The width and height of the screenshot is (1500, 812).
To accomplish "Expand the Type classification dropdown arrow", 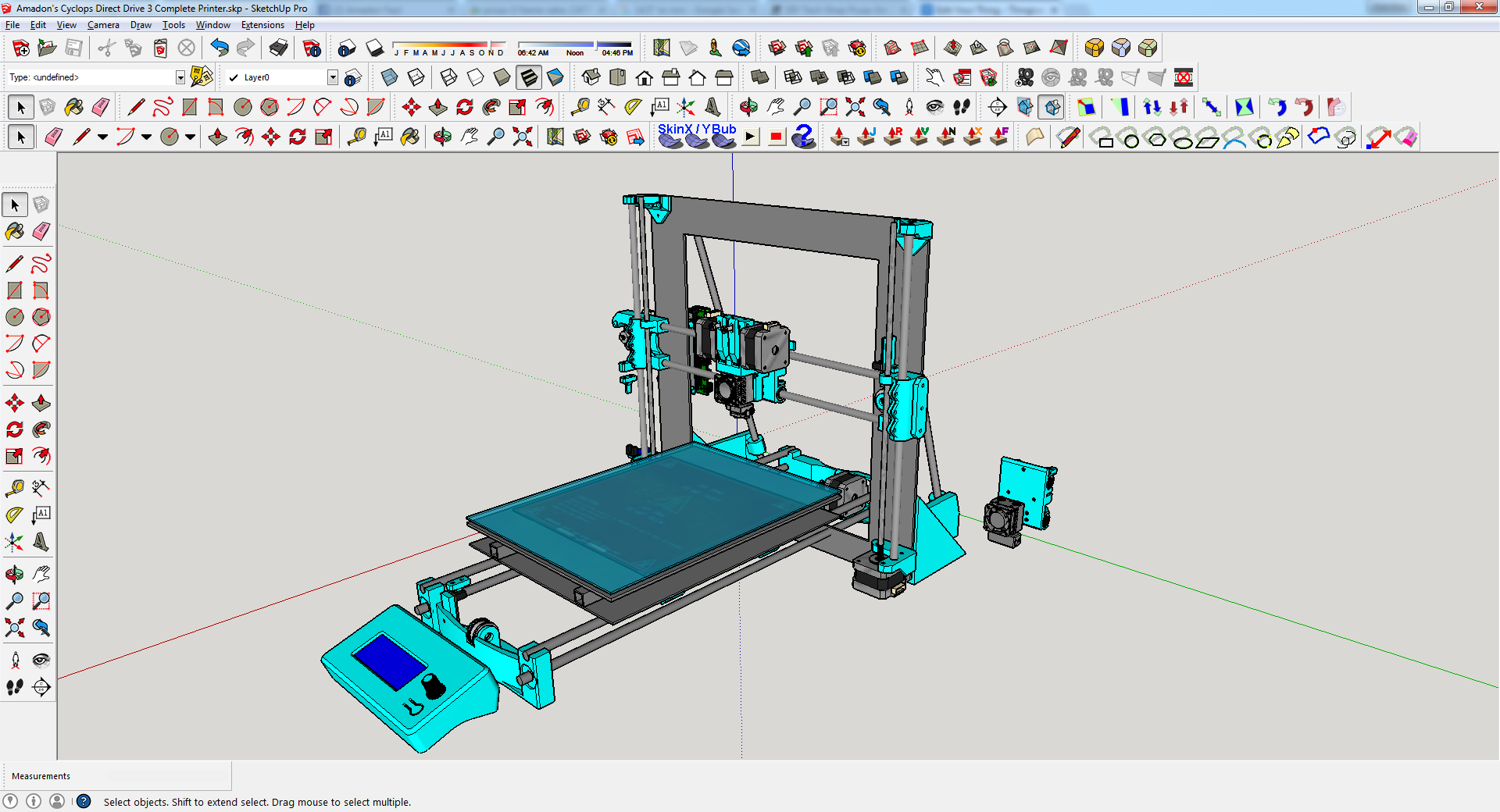I will (180, 77).
